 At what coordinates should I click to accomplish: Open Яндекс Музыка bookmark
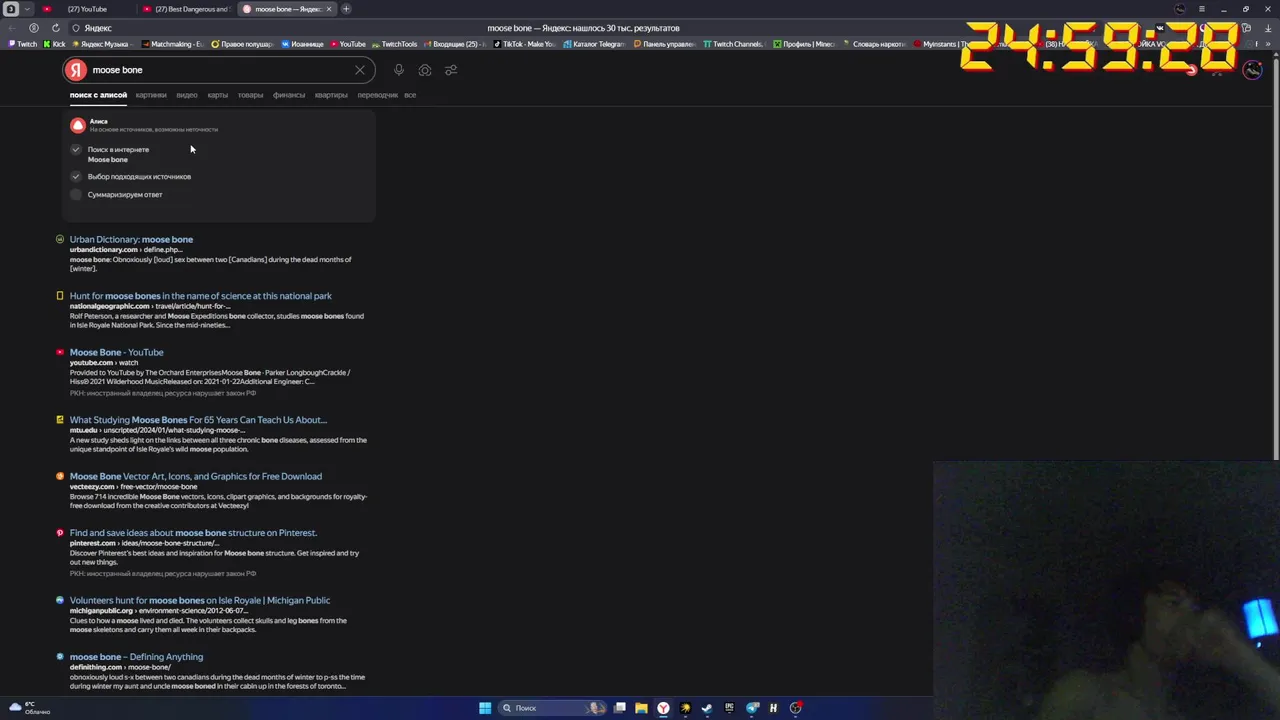click(100, 44)
